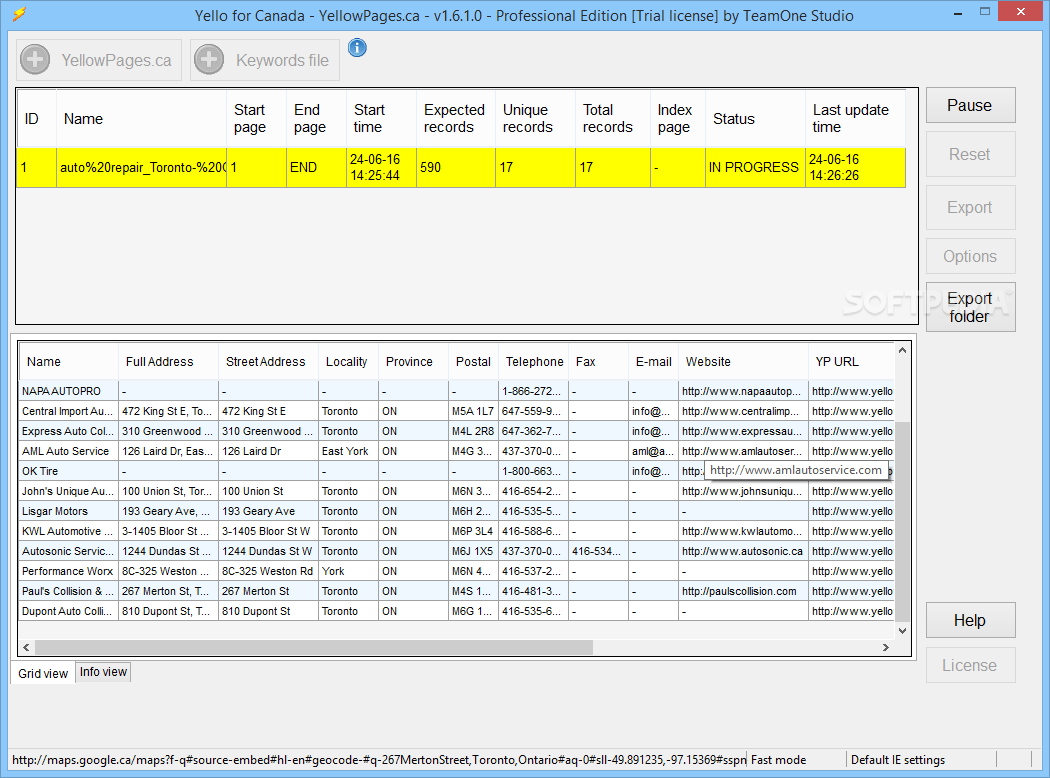Screen dimensions: 1050x778
Task: Click the Fax column header
Action: [598, 362]
